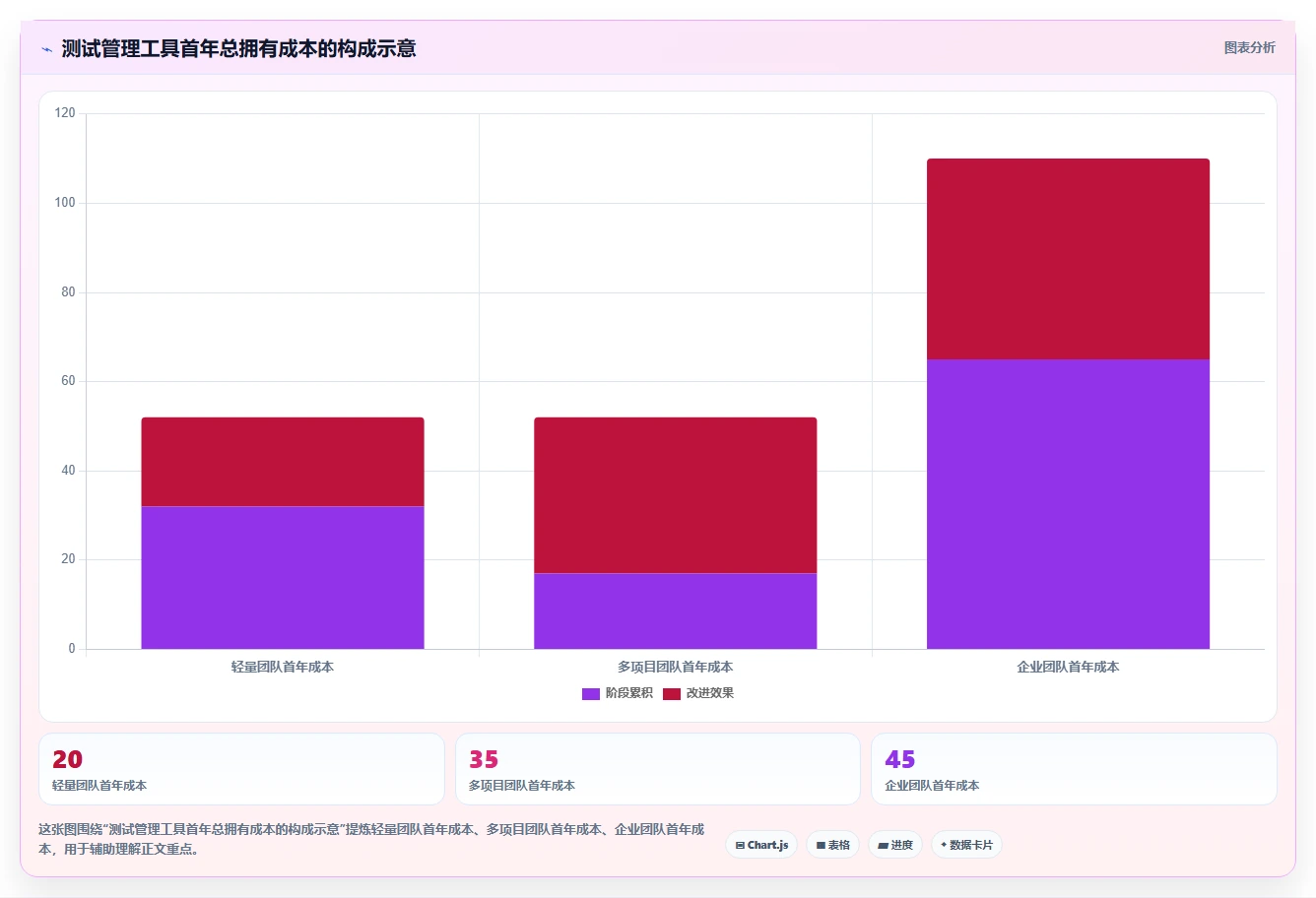The width and height of the screenshot is (1316, 898).
Task: Click the 进度 tag
Action: pyautogui.click(x=895, y=845)
